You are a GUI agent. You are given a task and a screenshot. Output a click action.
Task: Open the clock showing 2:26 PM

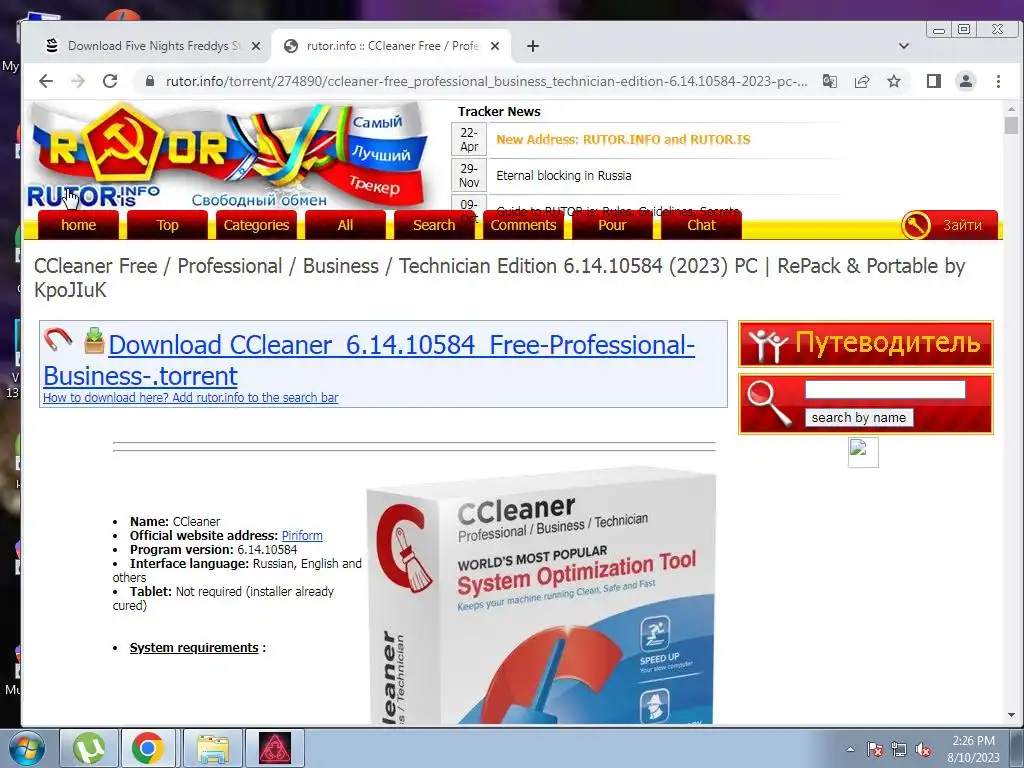click(973, 748)
